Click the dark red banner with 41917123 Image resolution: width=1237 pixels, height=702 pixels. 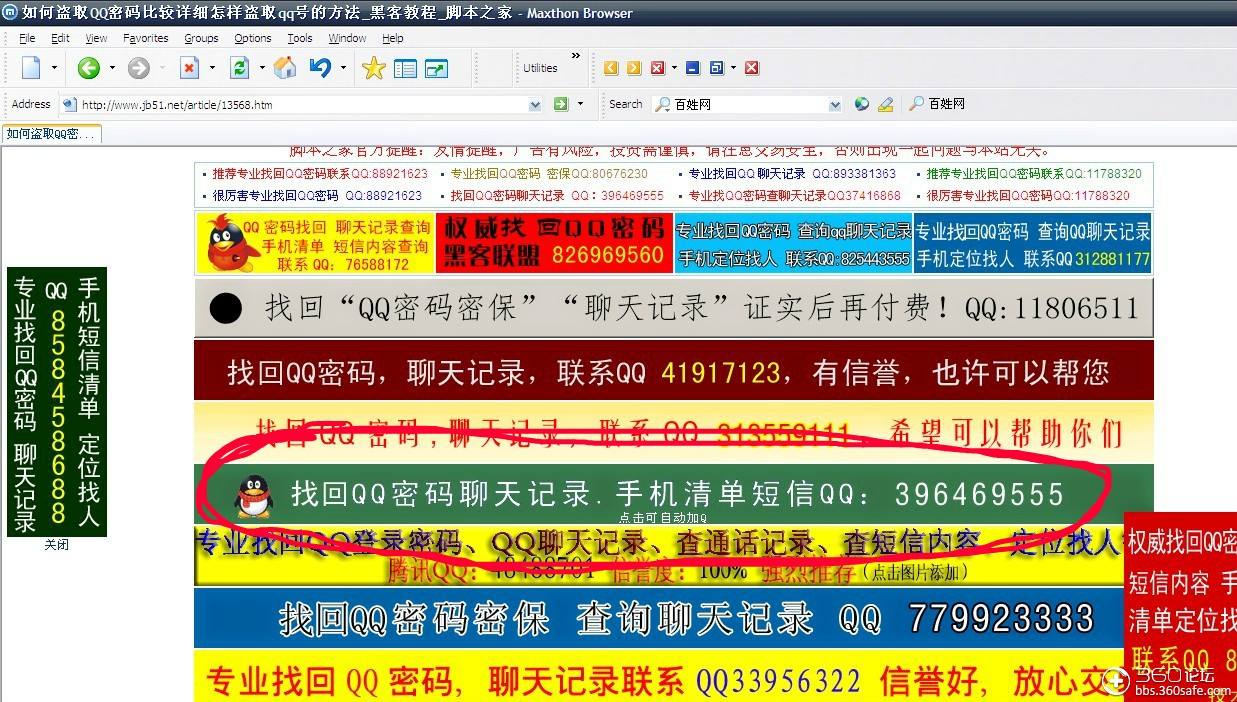(674, 372)
